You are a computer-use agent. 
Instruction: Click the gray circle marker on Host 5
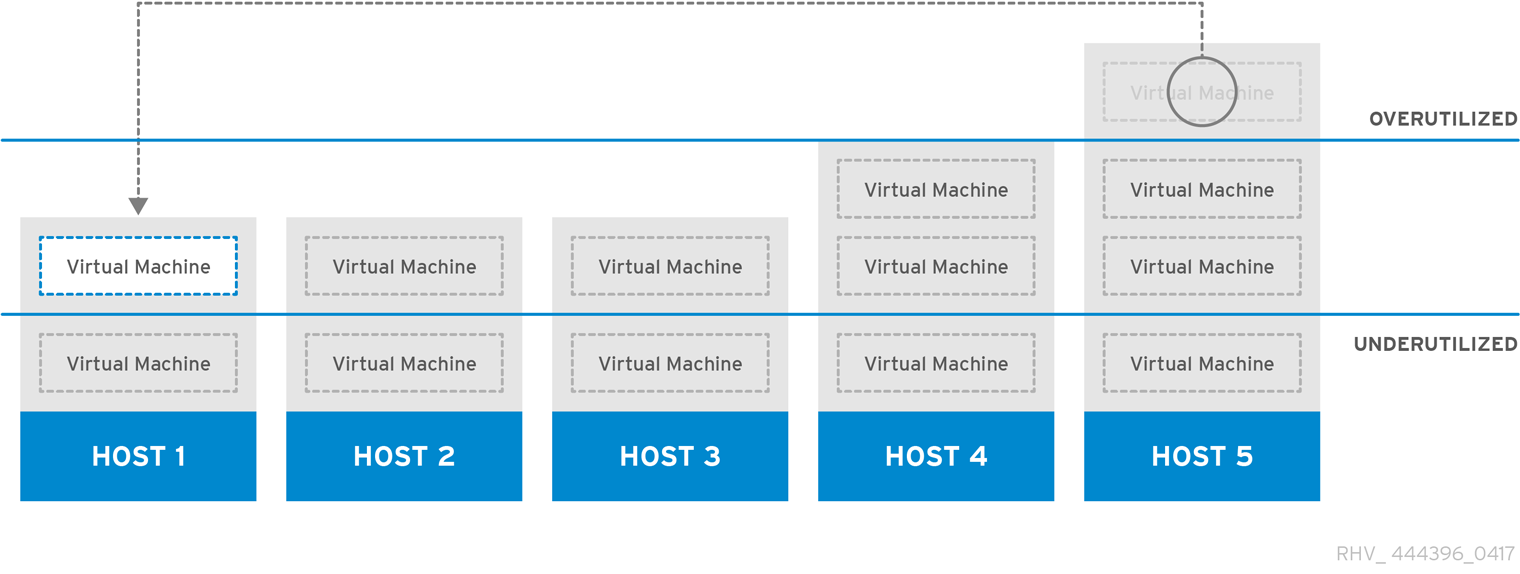(x=1202, y=92)
